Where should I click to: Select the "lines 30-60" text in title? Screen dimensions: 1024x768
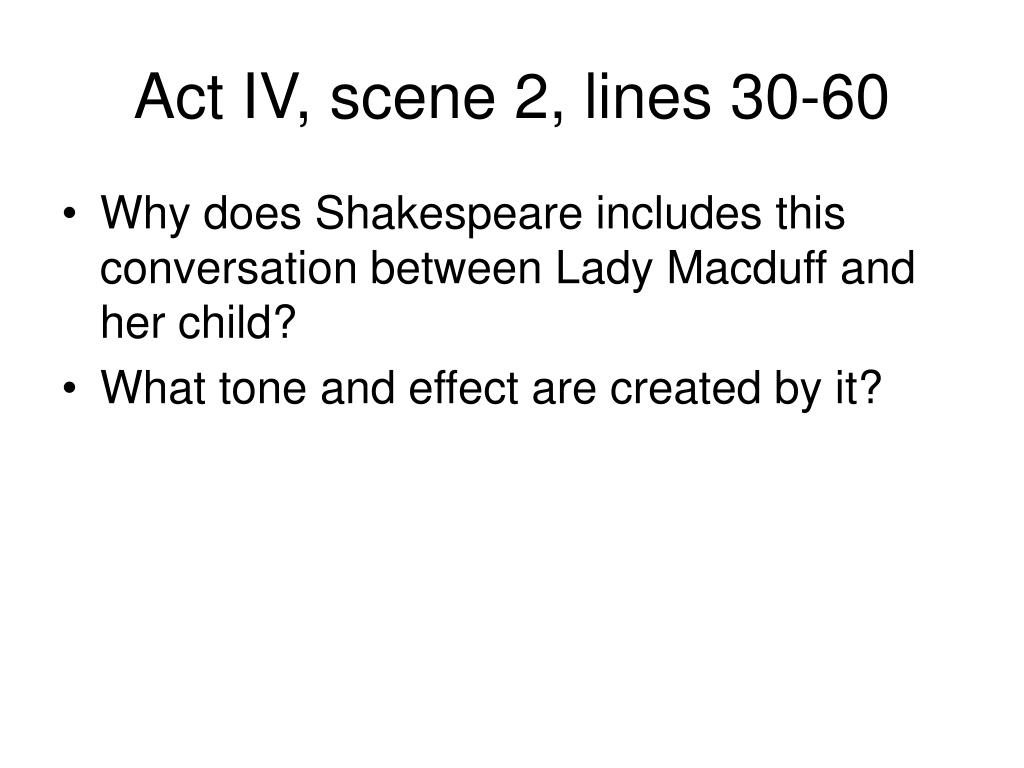736,97
